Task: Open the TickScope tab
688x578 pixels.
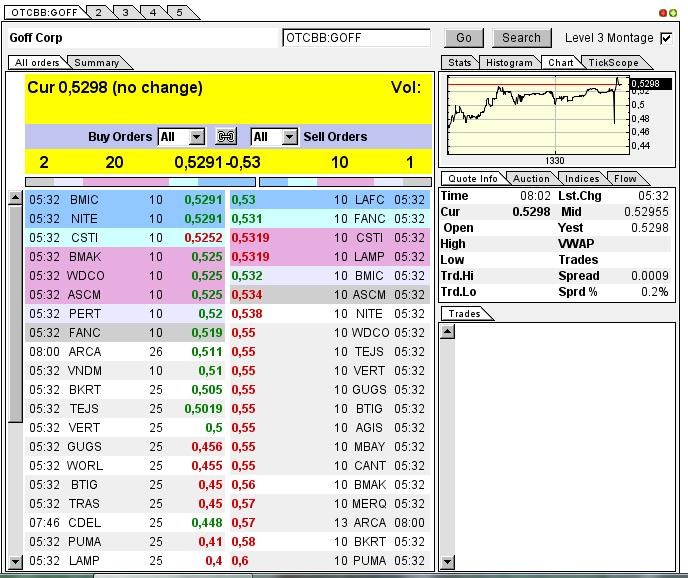Action: coord(613,62)
